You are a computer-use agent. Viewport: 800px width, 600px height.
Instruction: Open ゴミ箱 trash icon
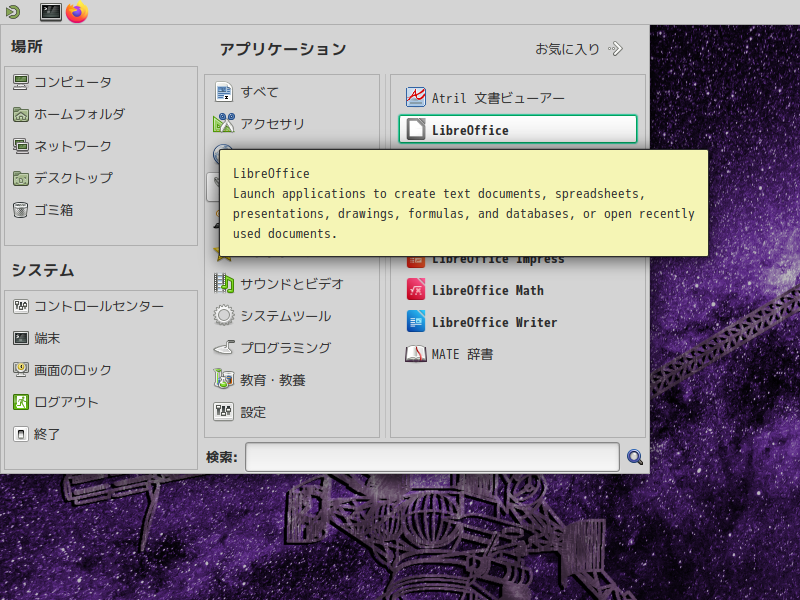click(20, 210)
